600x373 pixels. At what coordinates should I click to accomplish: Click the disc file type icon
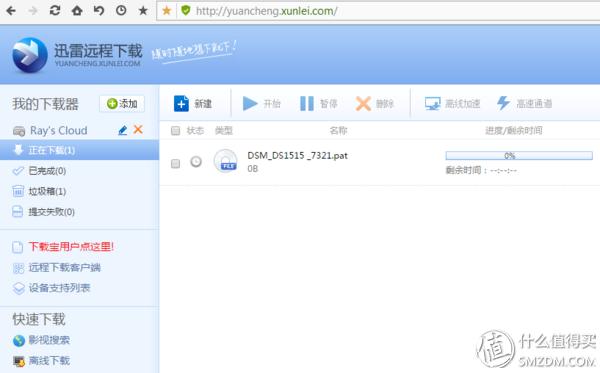(x=225, y=161)
